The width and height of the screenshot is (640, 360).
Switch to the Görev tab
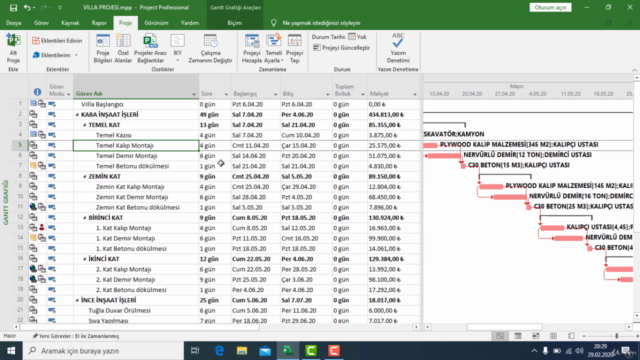(x=41, y=23)
